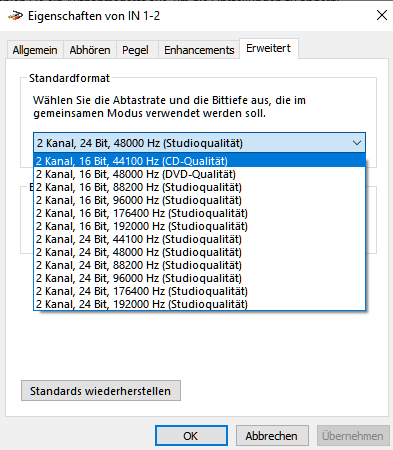Image resolution: width=393 pixels, height=450 pixels.
Task: Choose 2 Kanal, 24 Bit, 96000 Hz option
Action: click(199, 278)
